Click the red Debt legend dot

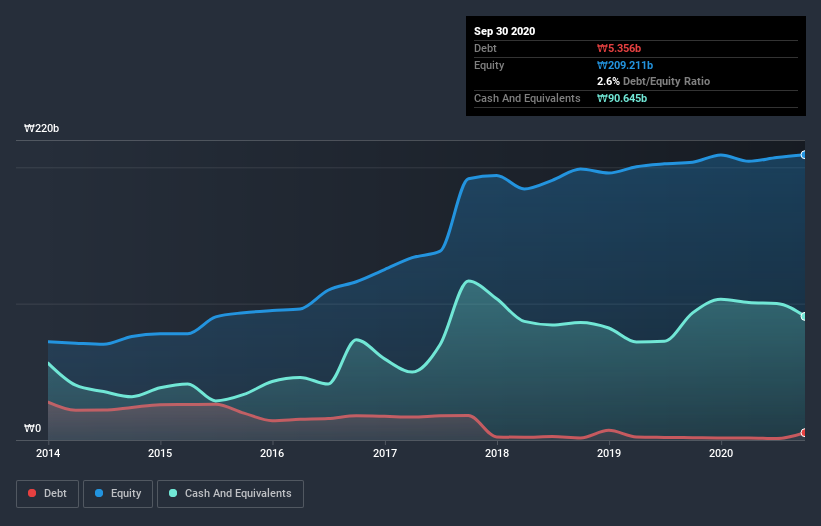tap(32, 493)
